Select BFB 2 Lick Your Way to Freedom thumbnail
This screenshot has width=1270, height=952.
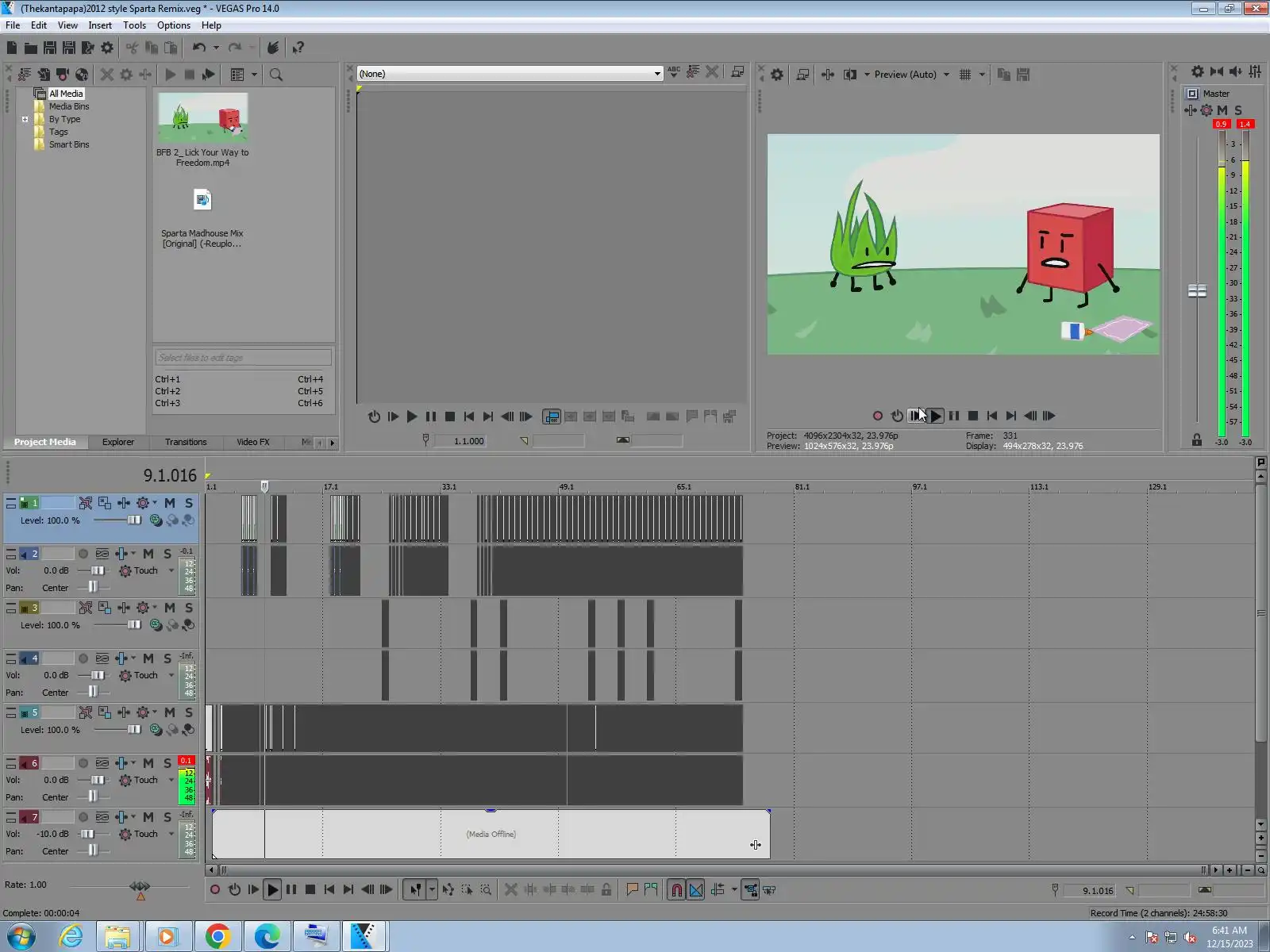[202, 117]
